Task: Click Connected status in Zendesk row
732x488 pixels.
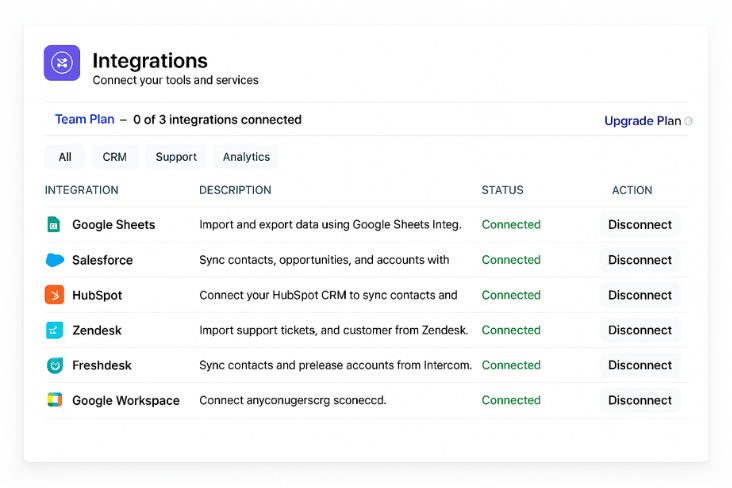Action: point(511,330)
